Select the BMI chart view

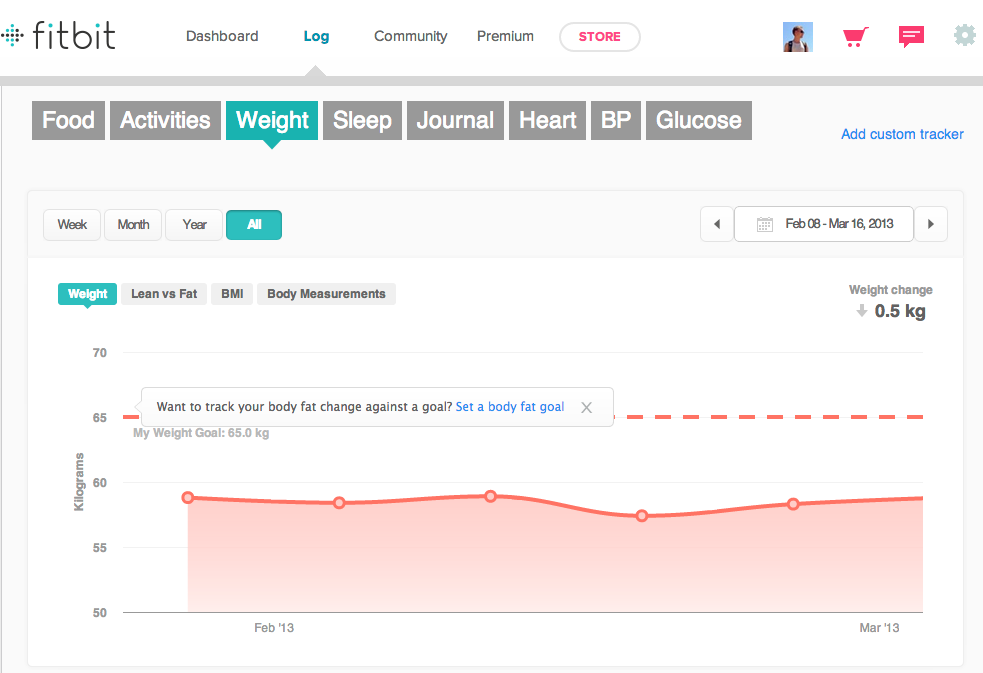(232, 294)
